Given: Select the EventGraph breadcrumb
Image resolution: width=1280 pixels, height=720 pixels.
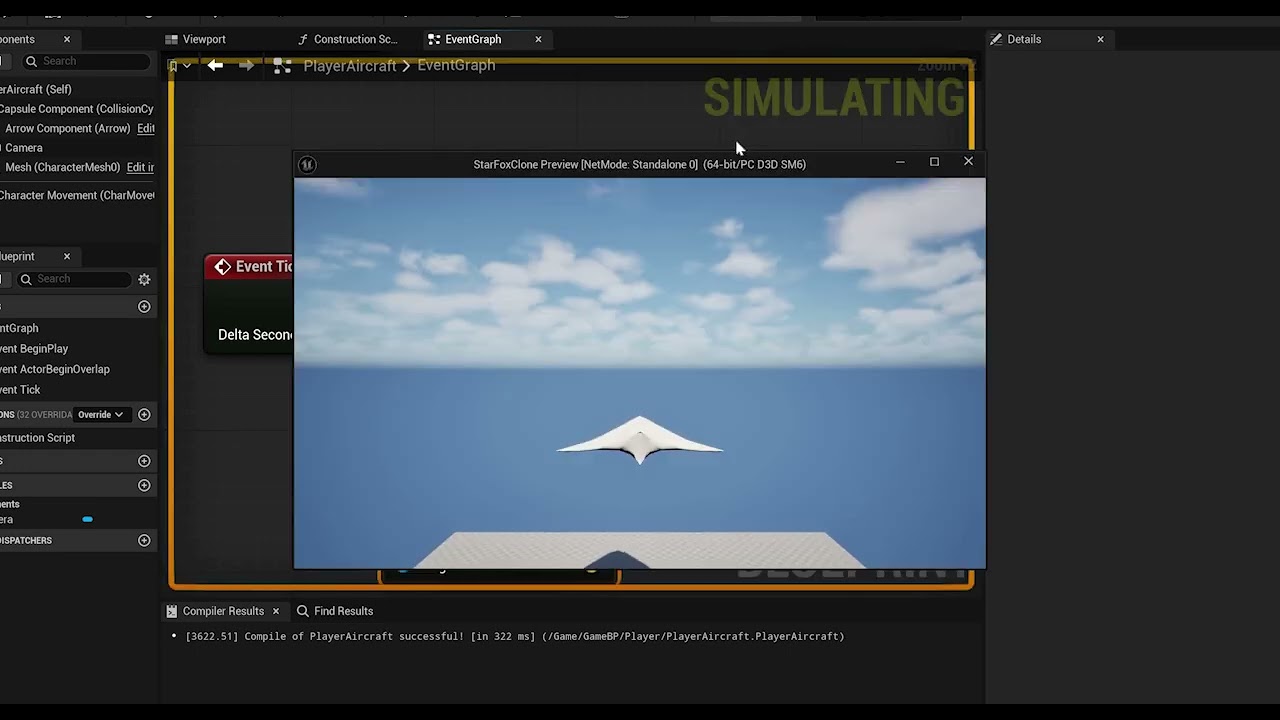Looking at the screenshot, I should click(456, 65).
